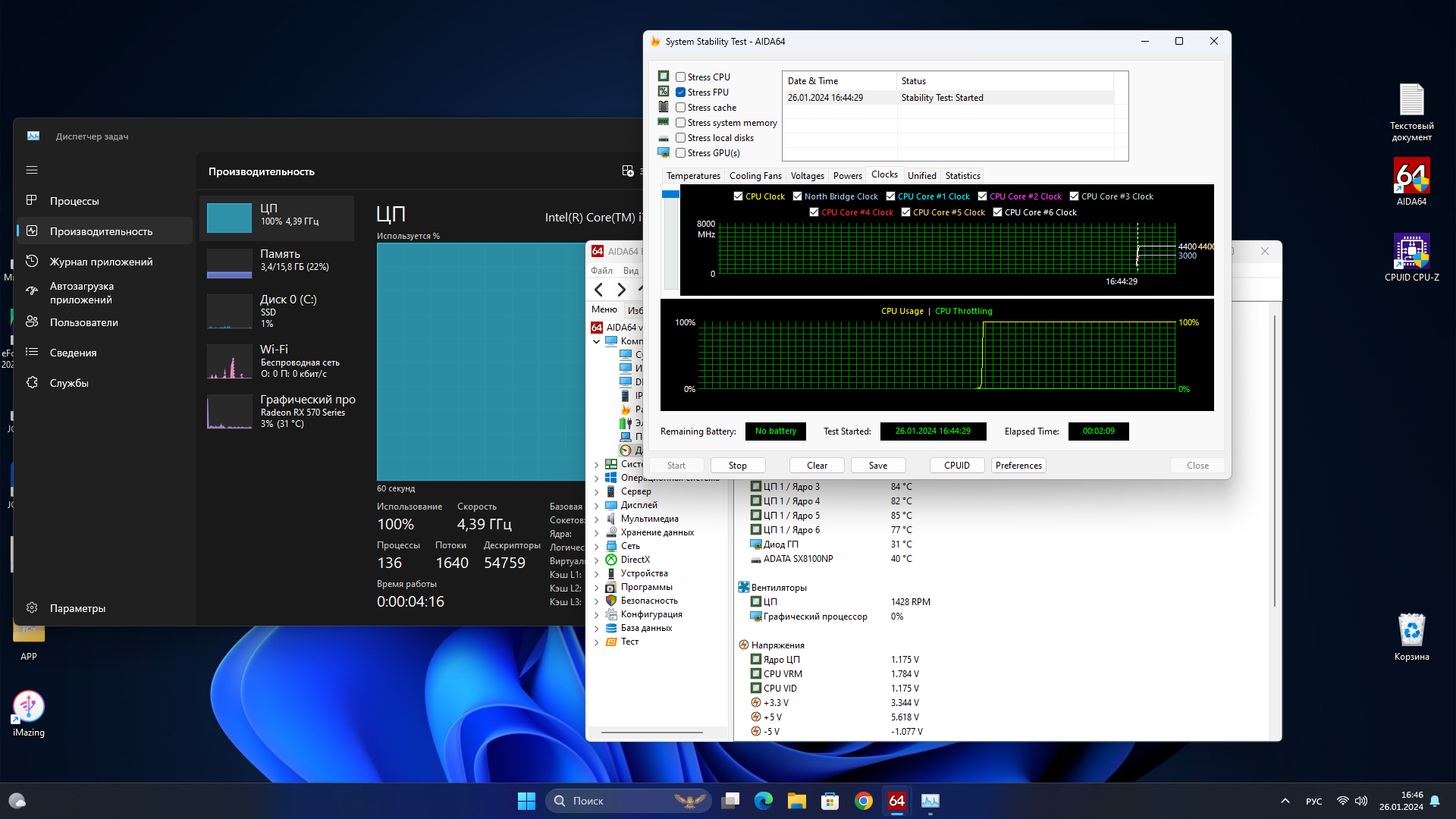Screen dimensions: 1456x819
Task: Open the Services icon in Task Manager sidebar
Action: (x=32, y=383)
